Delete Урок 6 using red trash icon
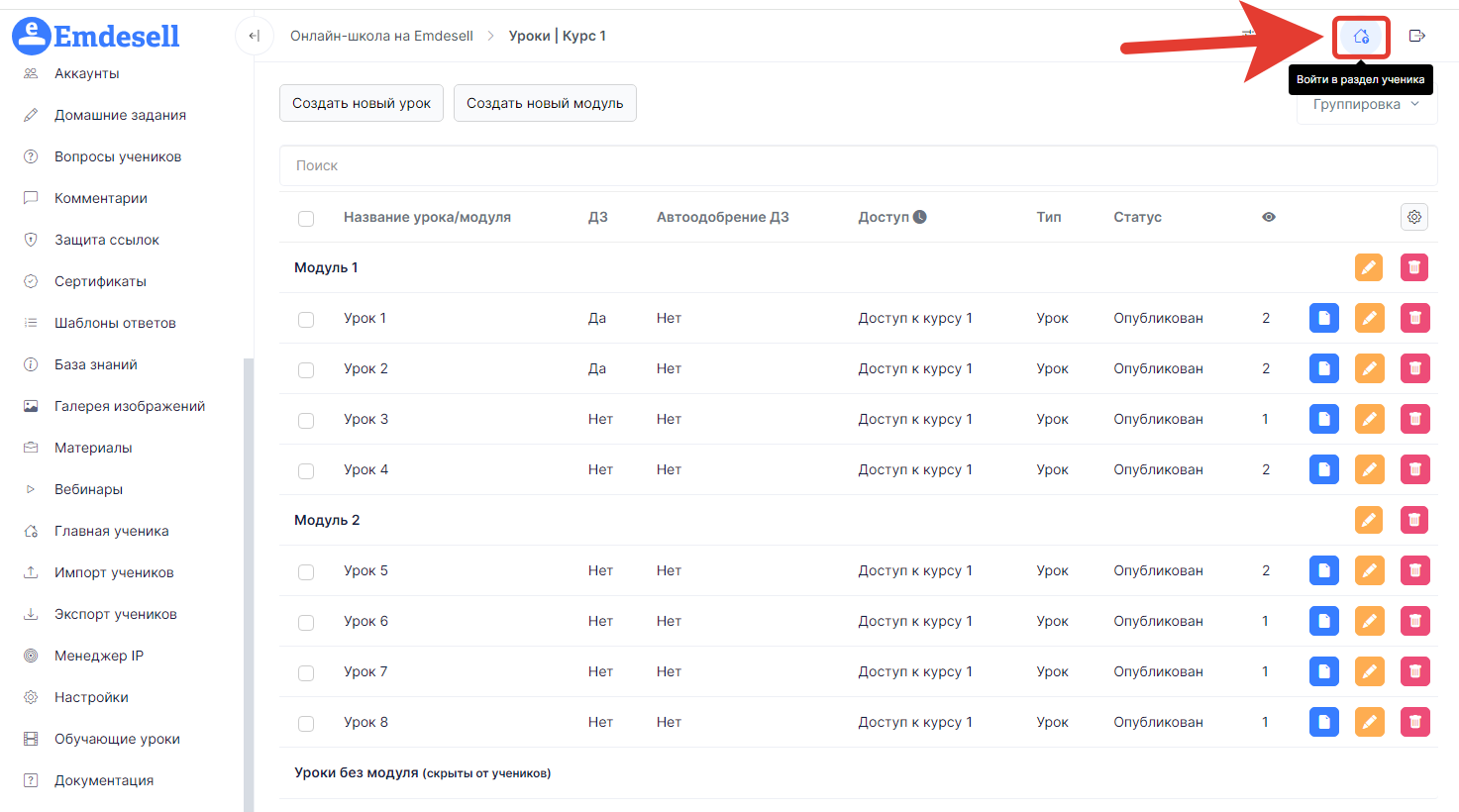The width and height of the screenshot is (1459, 812). (x=1414, y=621)
